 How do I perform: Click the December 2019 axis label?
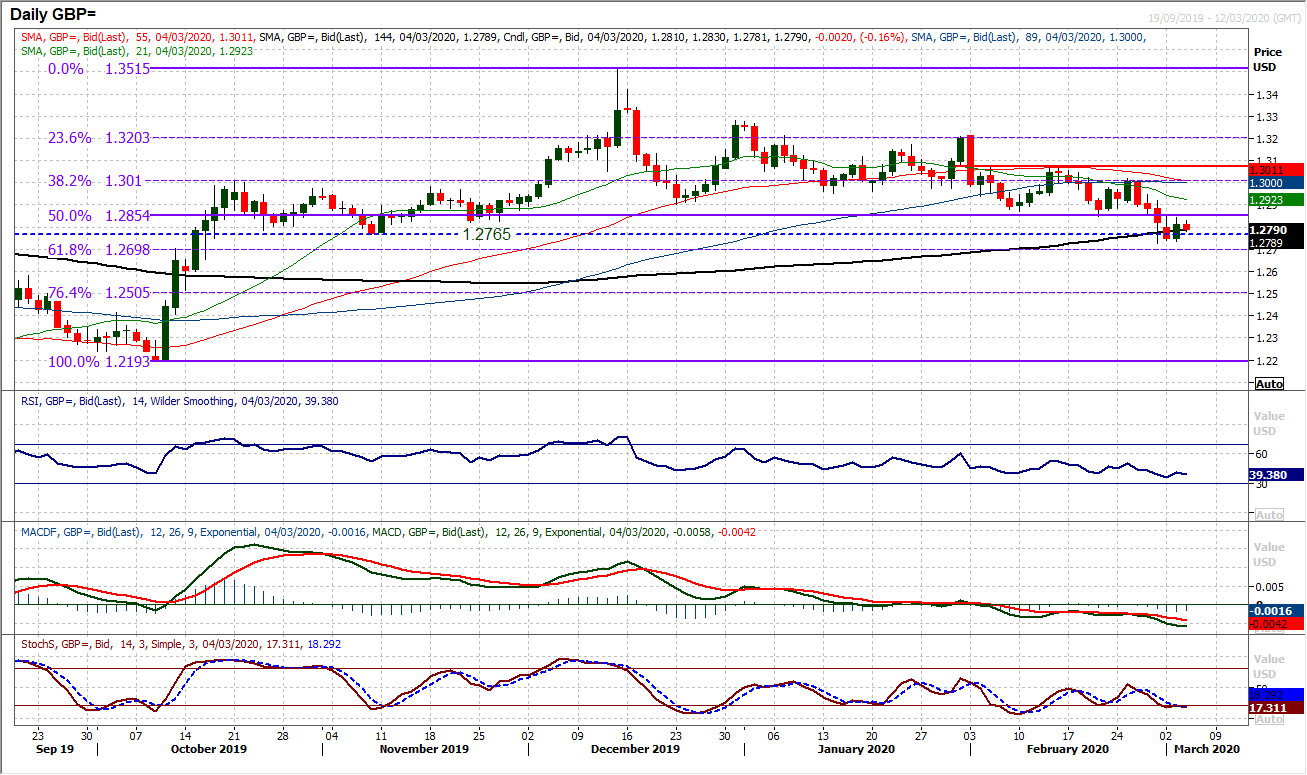pyautogui.click(x=634, y=749)
